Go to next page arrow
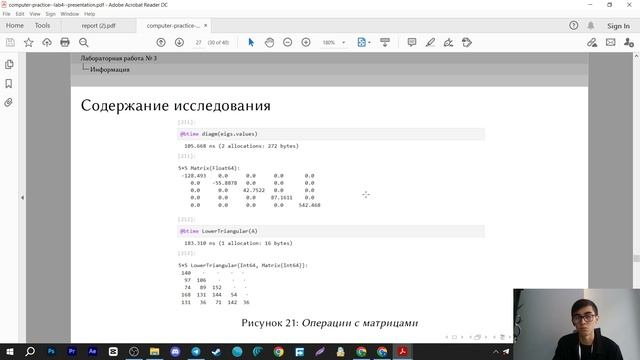 tap(179, 42)
